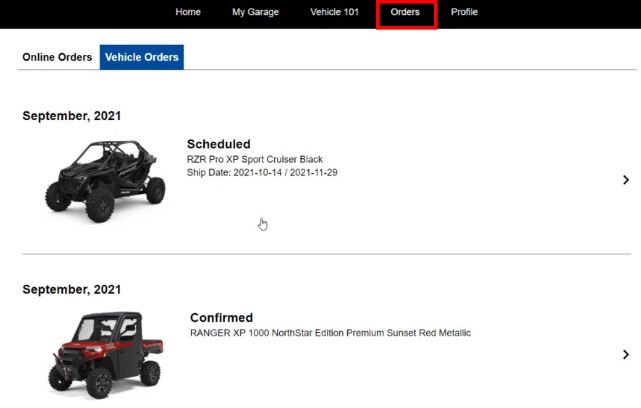Click the Scheduled order status heading

(x=218, y=144)
